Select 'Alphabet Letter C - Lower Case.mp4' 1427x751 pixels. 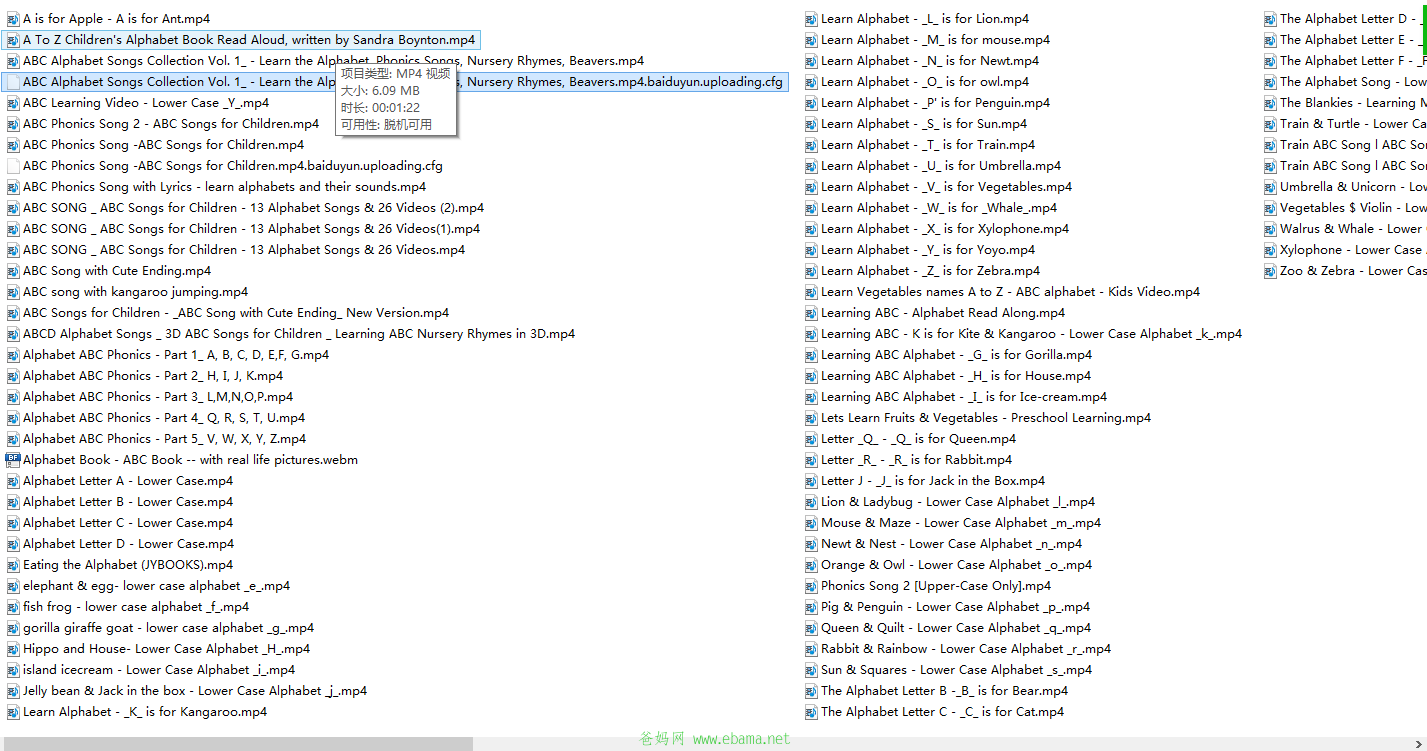coord(128,523)
